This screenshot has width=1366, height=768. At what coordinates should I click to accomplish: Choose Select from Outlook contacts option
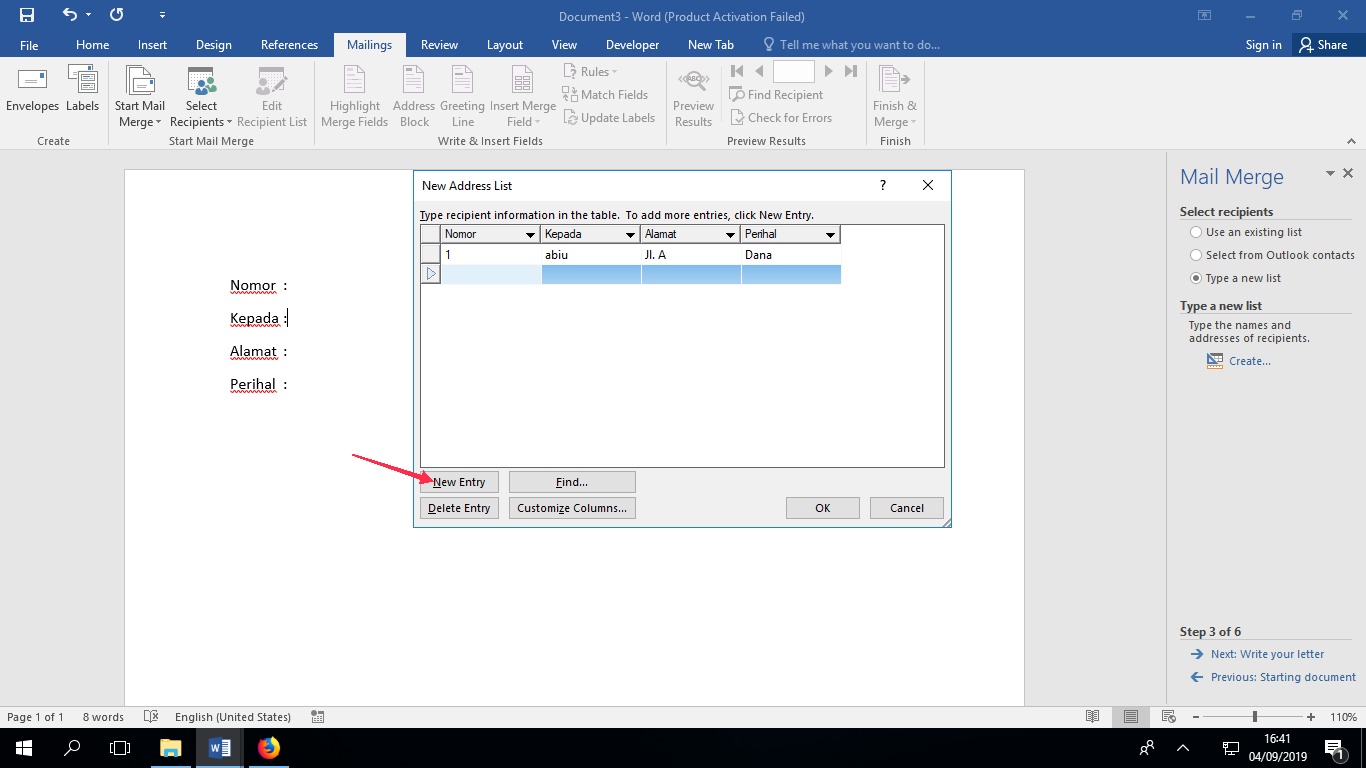tap(1196, 255)
